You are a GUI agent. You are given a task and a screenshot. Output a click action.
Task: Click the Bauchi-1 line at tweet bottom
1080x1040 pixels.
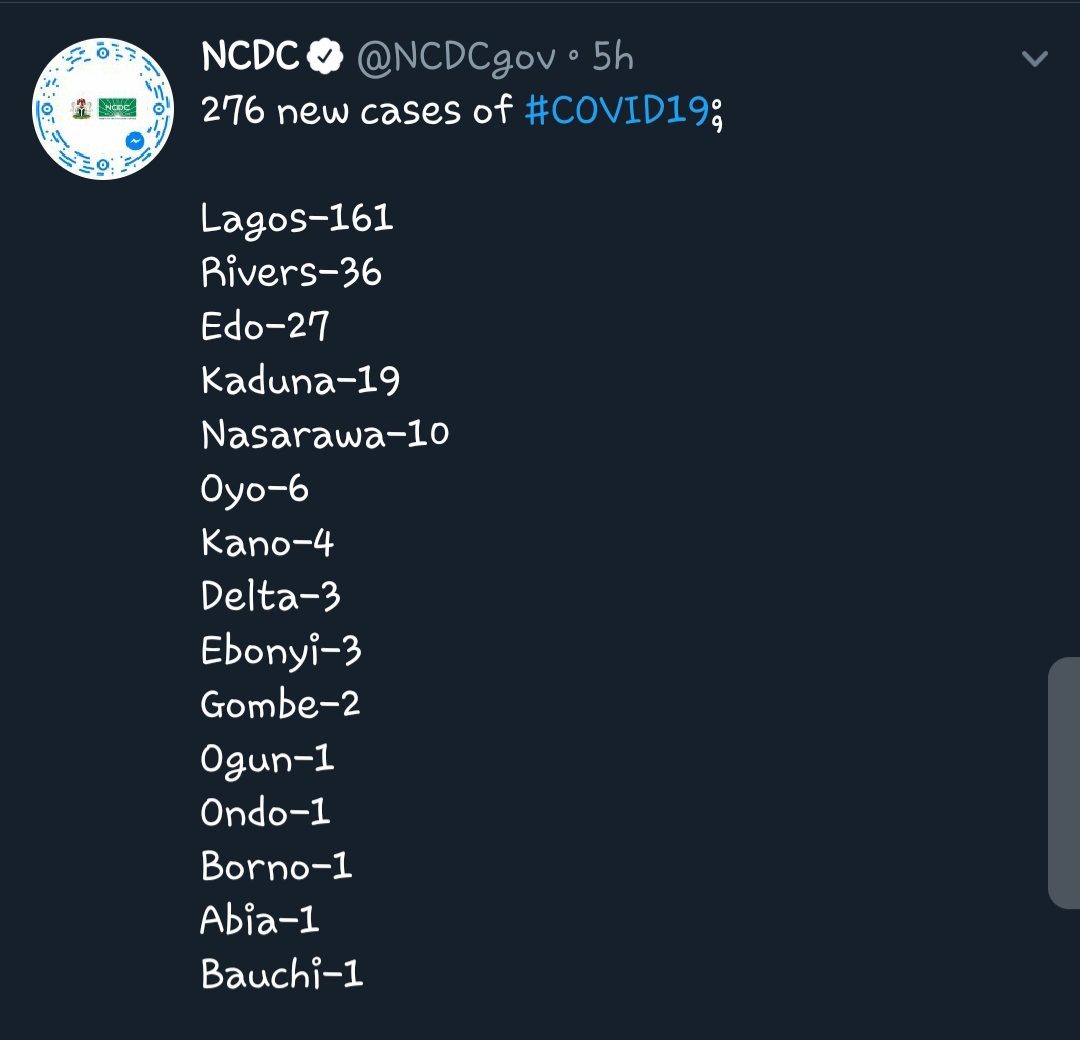[x=282, y=975]
